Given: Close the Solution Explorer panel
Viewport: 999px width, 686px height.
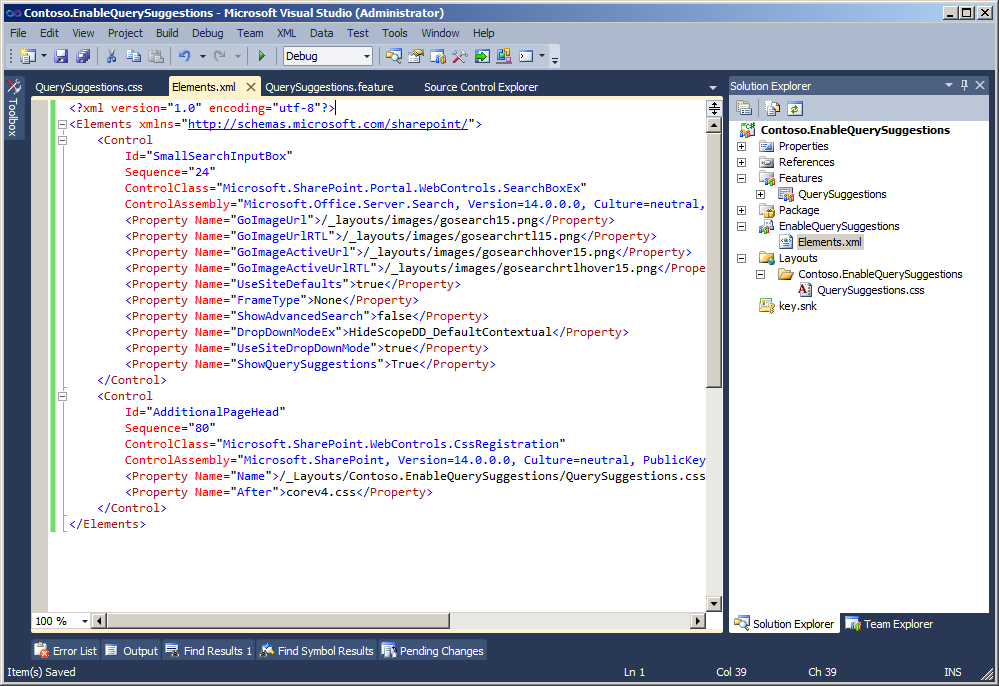Looking at the screenshot, I should click(x=980, y=85).
